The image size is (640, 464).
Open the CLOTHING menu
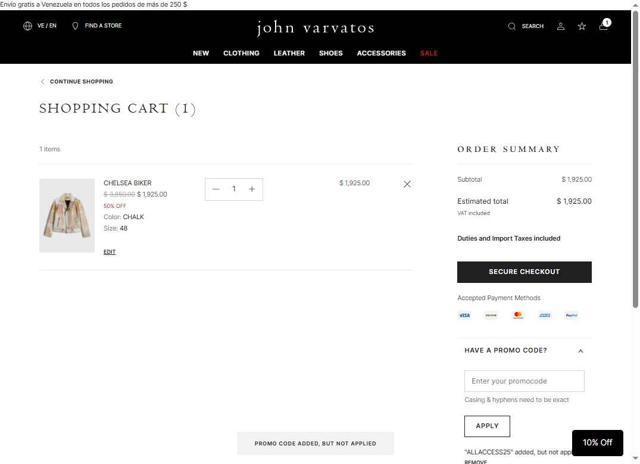click(241, 53)
